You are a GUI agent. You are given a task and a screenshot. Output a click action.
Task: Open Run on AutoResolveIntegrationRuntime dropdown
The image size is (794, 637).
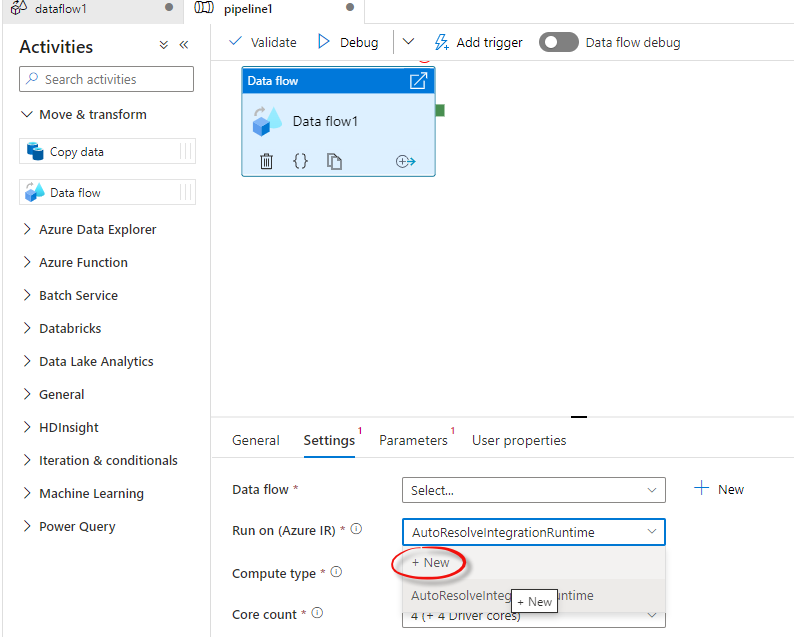pos(534,532)
